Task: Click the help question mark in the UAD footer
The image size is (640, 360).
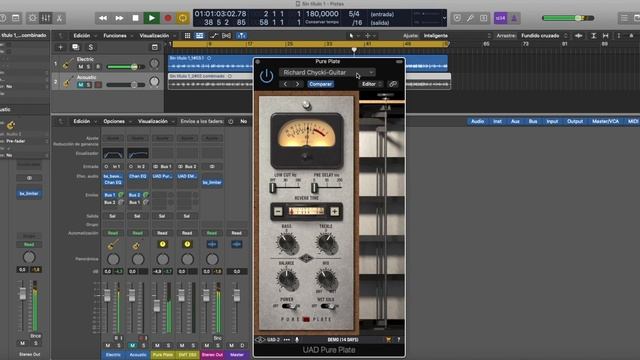Action: click(x=398, y=340)
